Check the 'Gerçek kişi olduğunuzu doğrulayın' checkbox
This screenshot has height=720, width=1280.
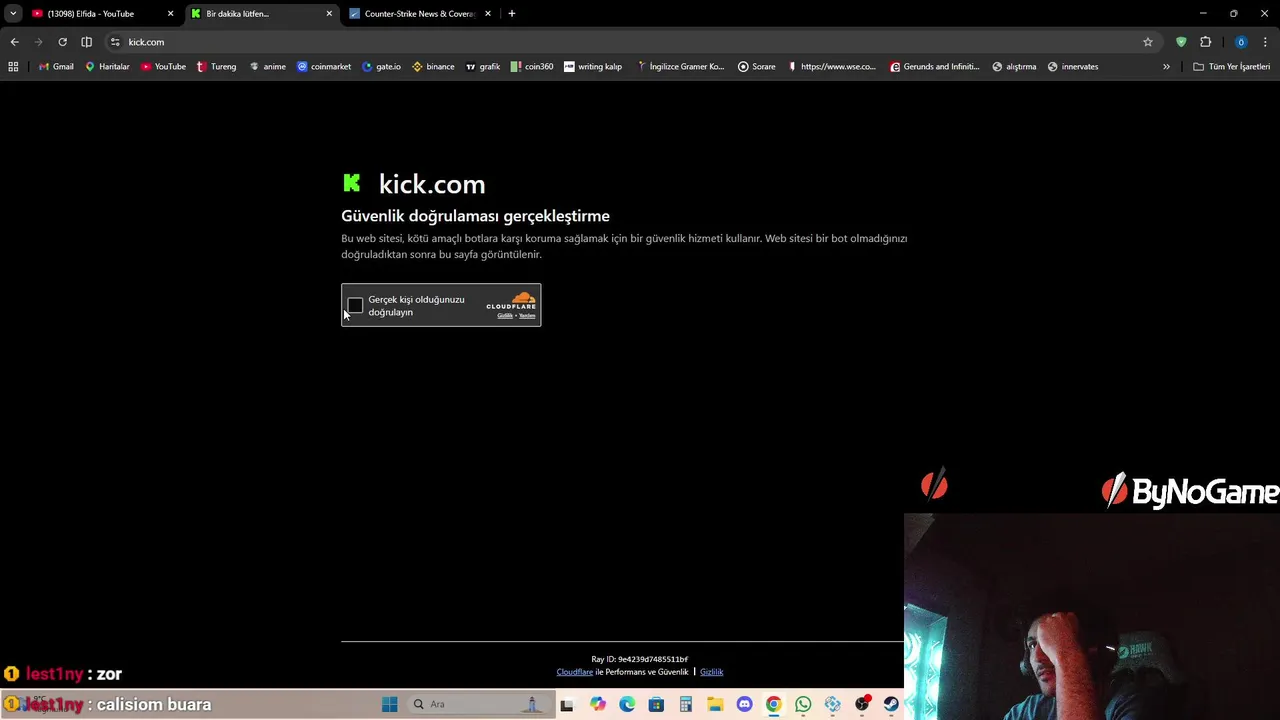(x=355, y=305)
